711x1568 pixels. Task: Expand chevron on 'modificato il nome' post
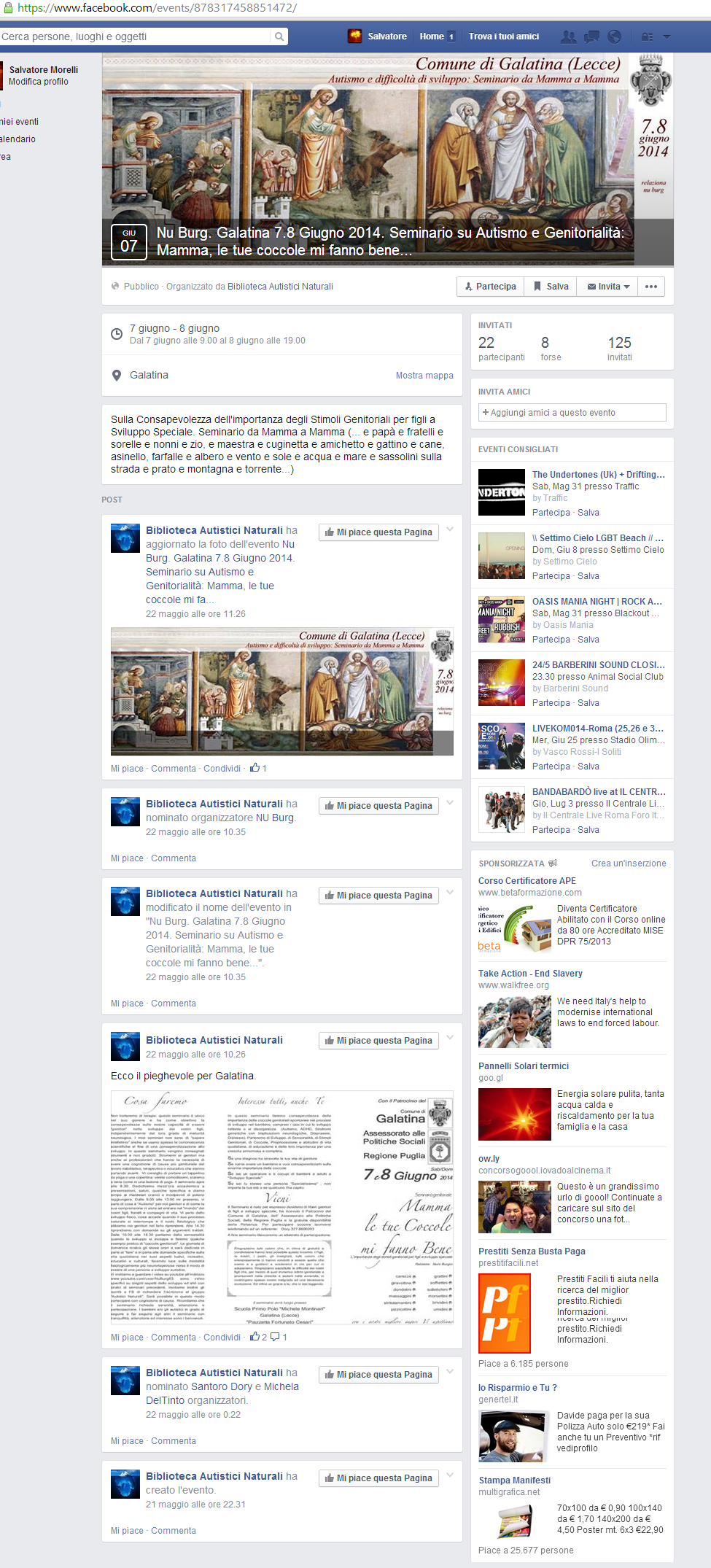click(450, 893)
